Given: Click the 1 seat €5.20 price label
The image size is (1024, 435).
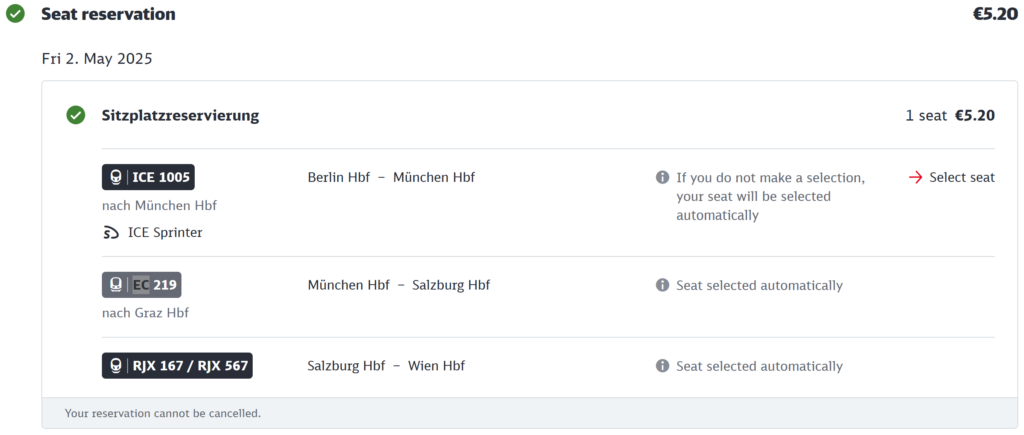Looking at the screenshot, I should (950, 116).
